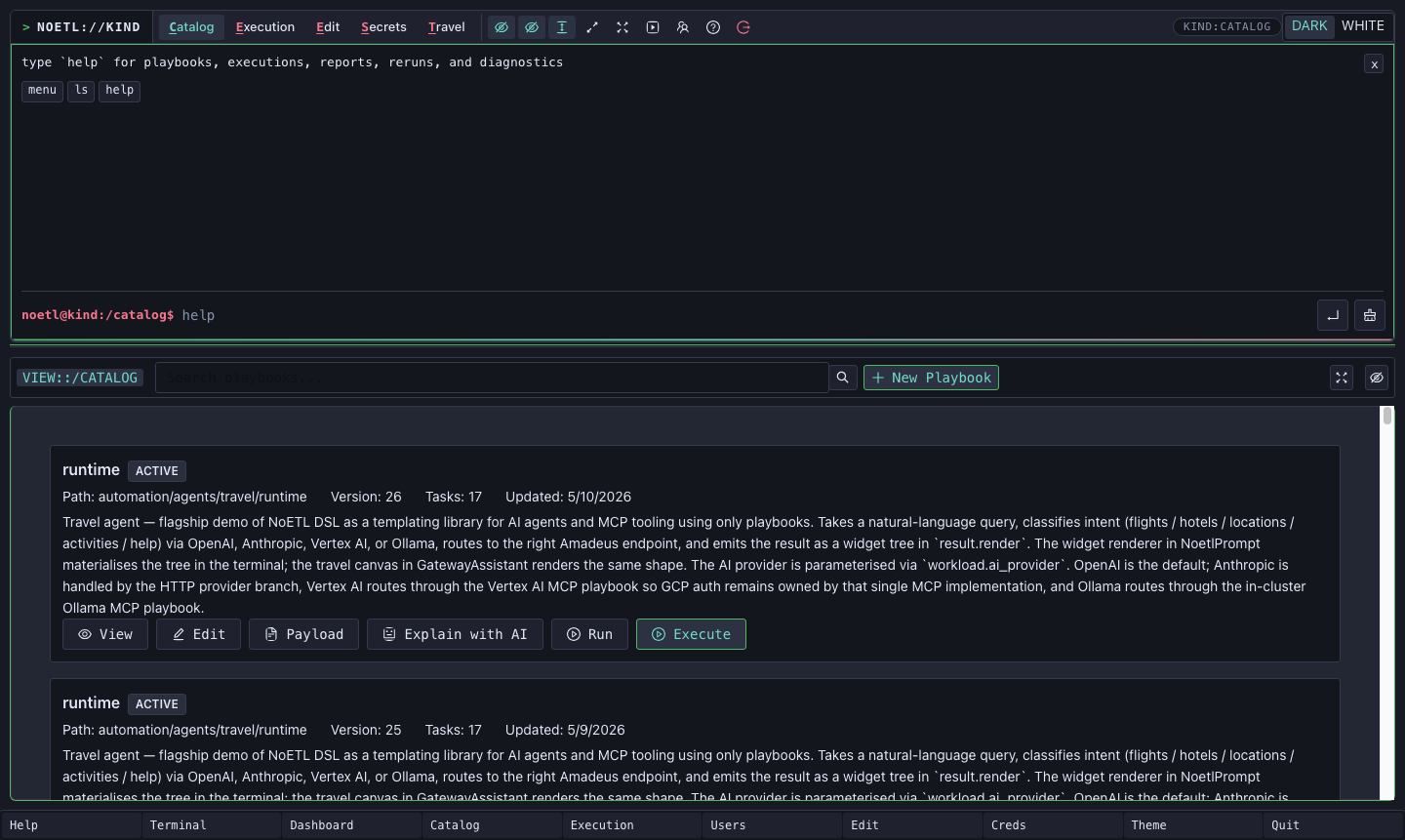
Task: Click the 'Version: 26' text
Action: [366, 497]
